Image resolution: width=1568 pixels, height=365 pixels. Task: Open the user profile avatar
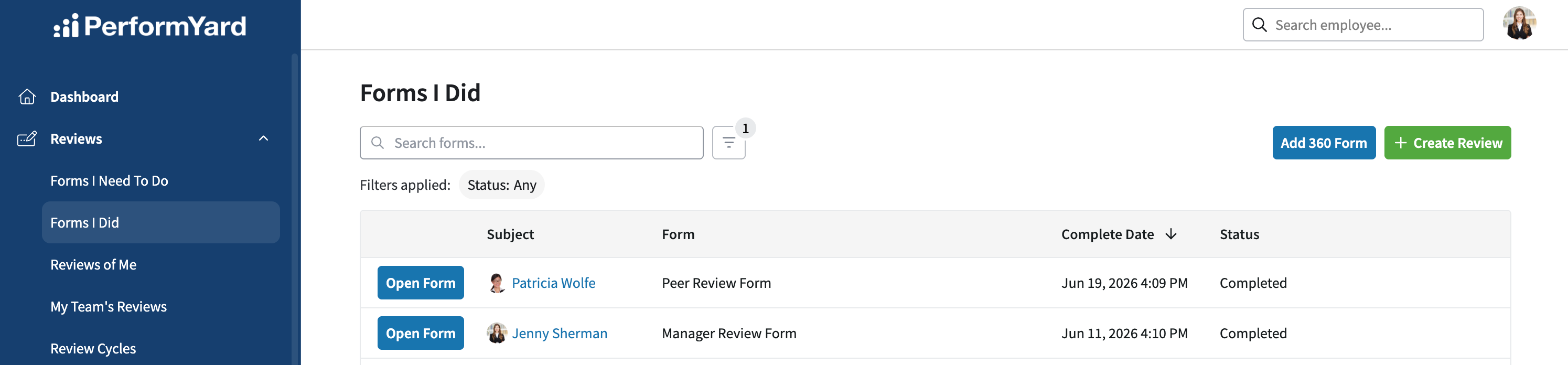pos(1519,24)
